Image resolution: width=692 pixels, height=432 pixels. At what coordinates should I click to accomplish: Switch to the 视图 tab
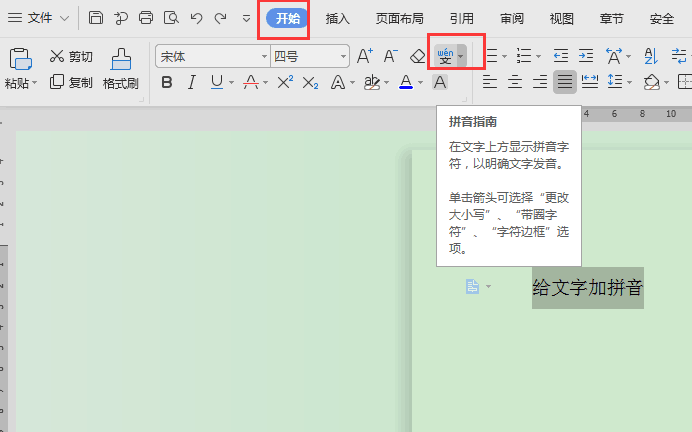(561, 19)
